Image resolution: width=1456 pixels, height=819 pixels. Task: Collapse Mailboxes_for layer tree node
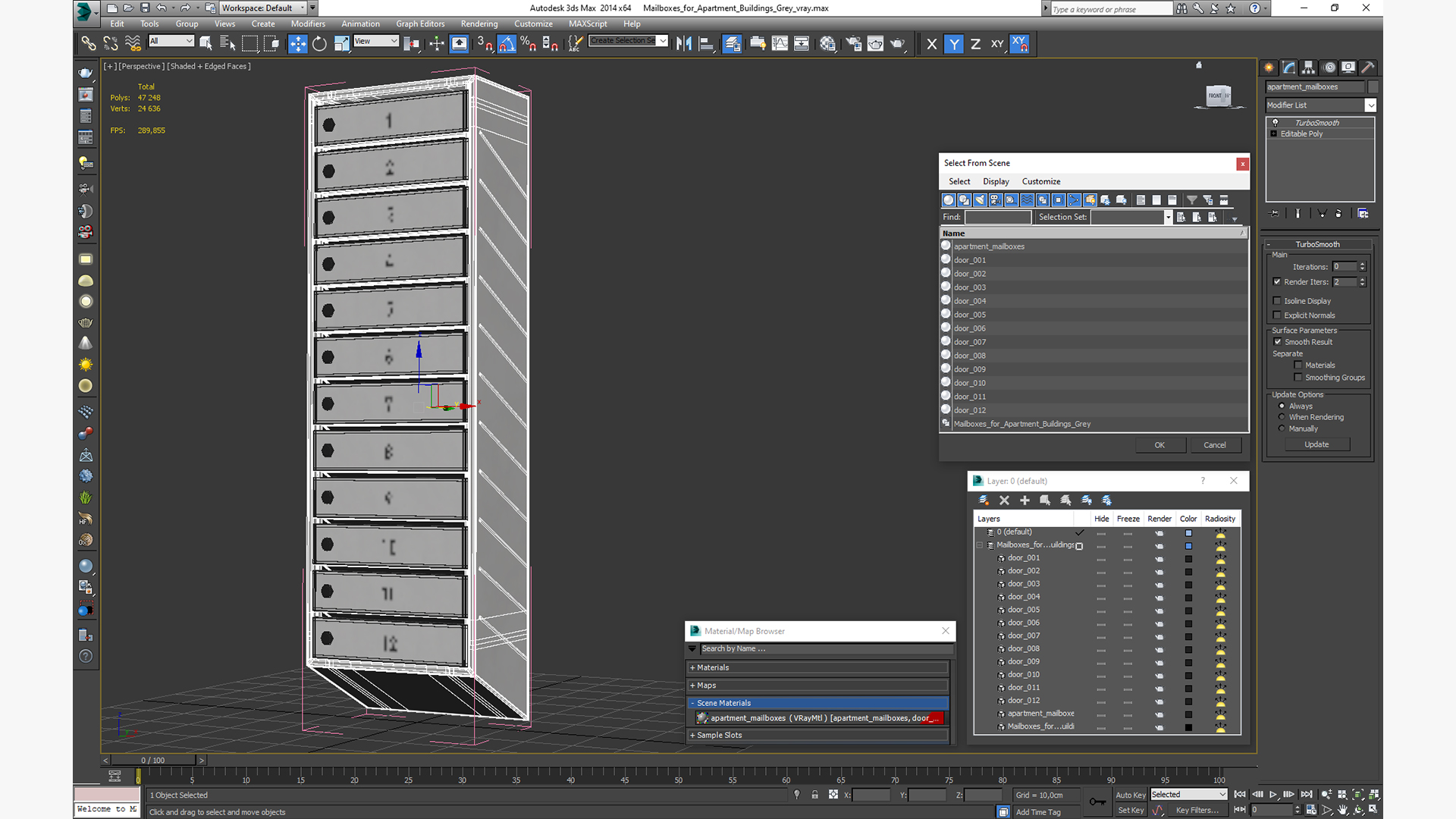pyautogui.click(x=979, y=545)
